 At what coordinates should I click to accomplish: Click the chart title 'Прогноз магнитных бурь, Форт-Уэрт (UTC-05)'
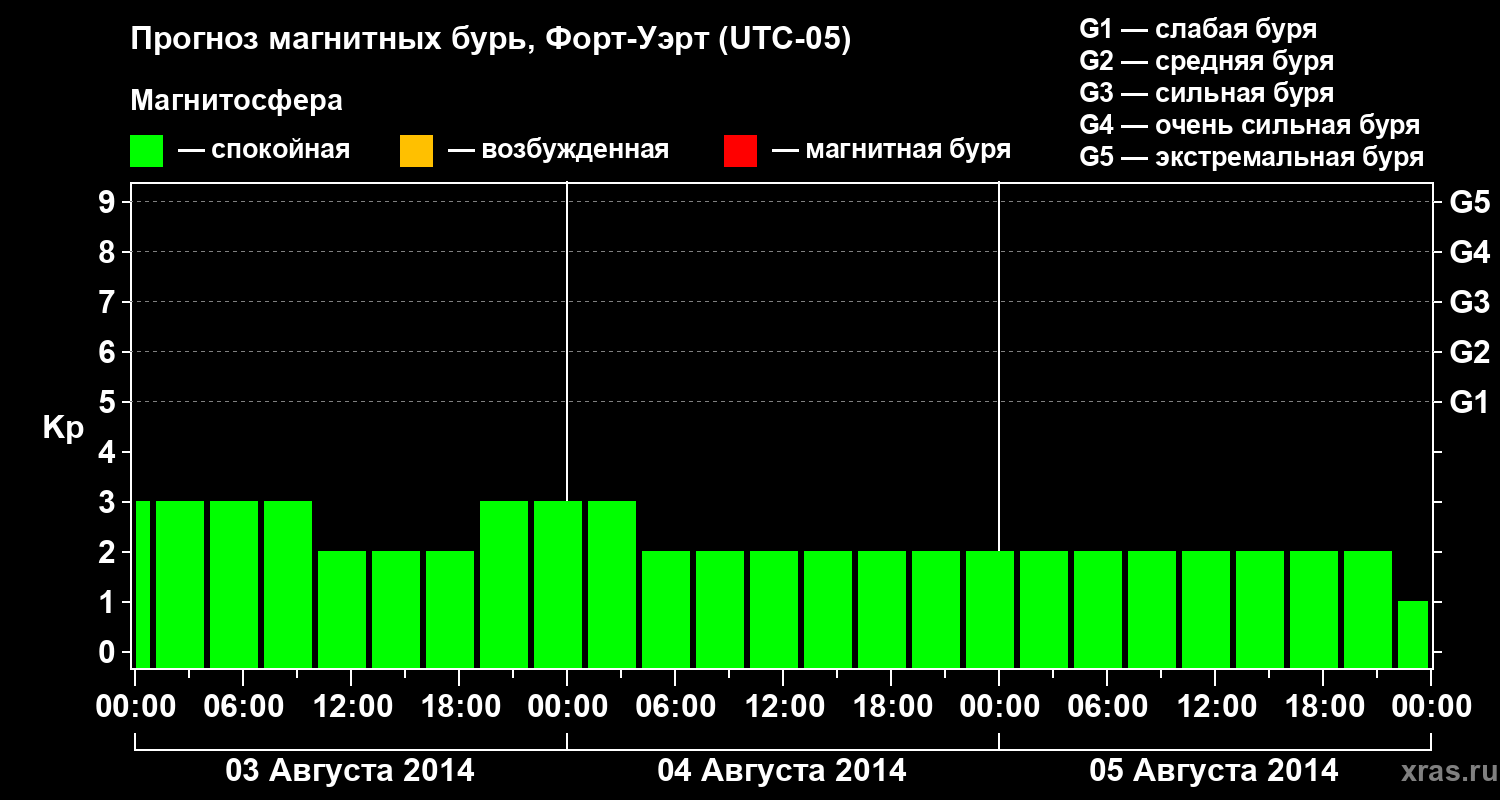[x=491, y=40]
